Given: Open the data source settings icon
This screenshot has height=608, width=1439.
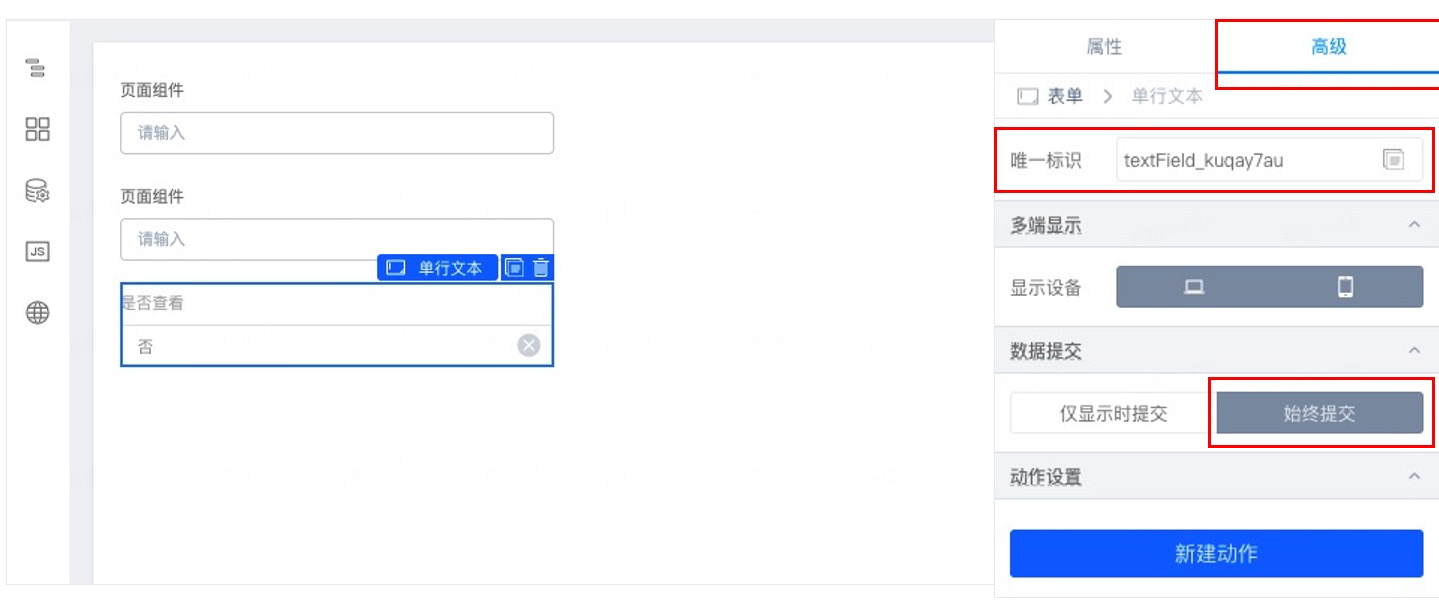Looking at the screenshot, I should pyautogui.click(x=37, y=190).
